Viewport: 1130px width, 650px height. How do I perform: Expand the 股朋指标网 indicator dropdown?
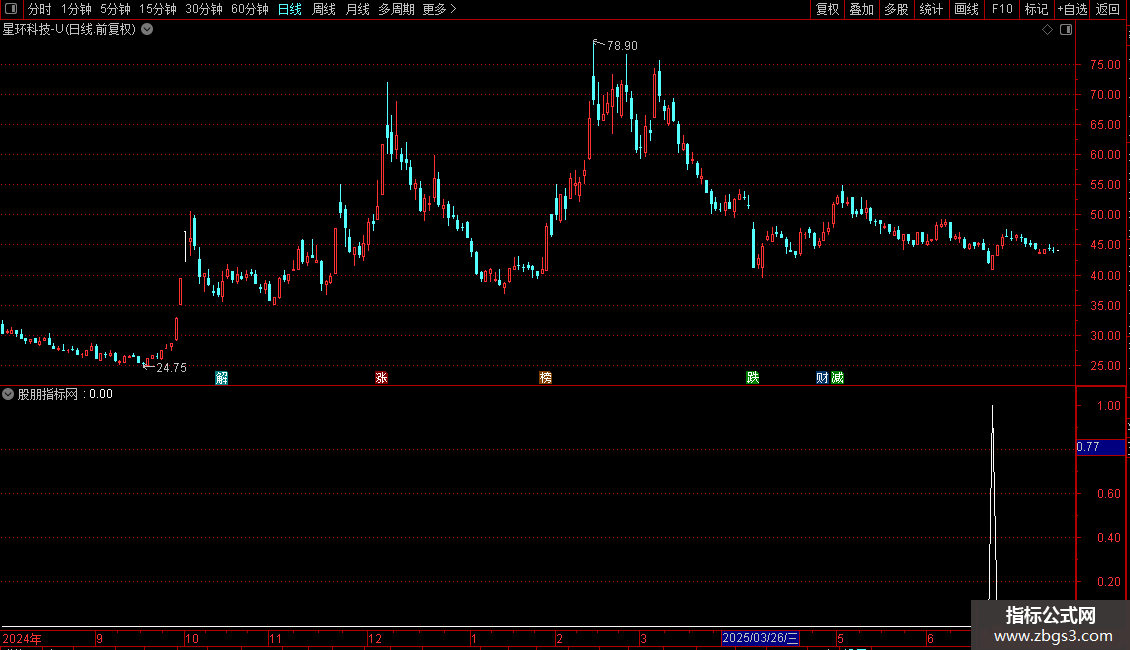[8, 394]
